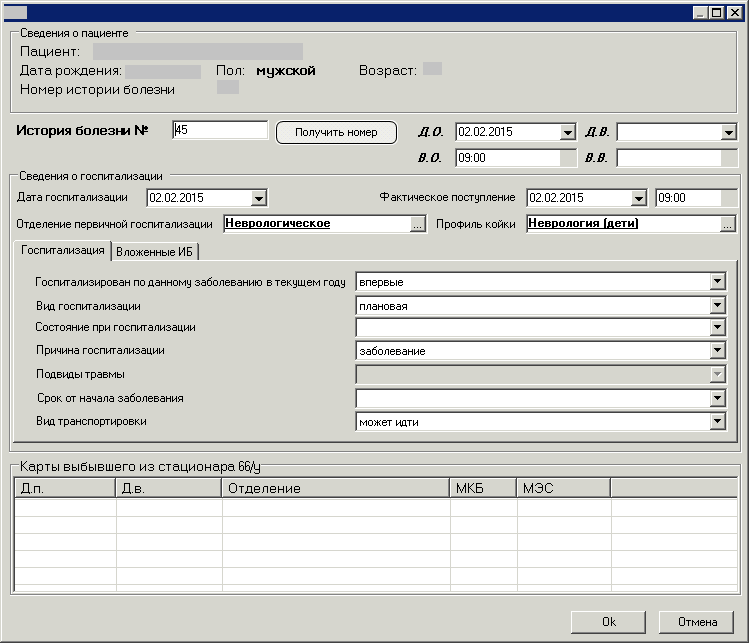Open the ellipsis picker next to 'Неврологическое'
Viewport: 749px width, 643px height.
(417, 224)
